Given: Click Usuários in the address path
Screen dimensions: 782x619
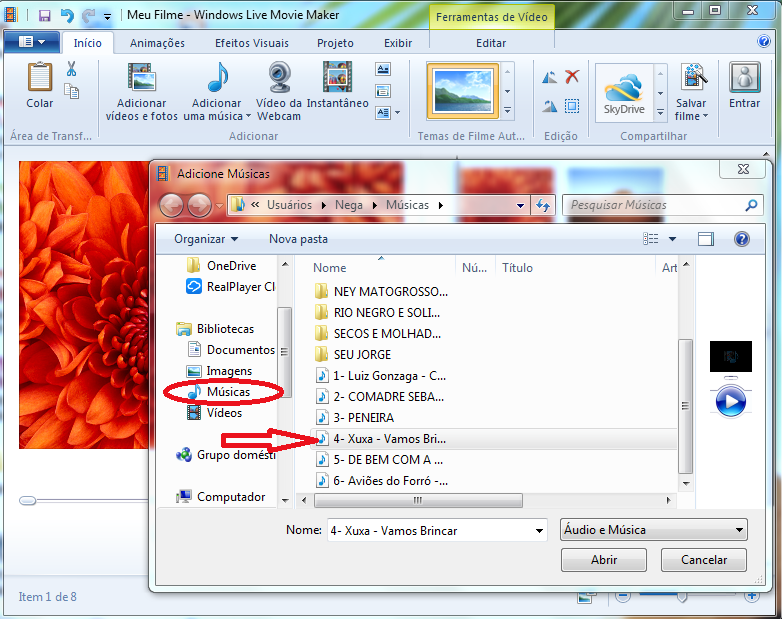Looking at the screenshot, I should [x=289, y=205].
